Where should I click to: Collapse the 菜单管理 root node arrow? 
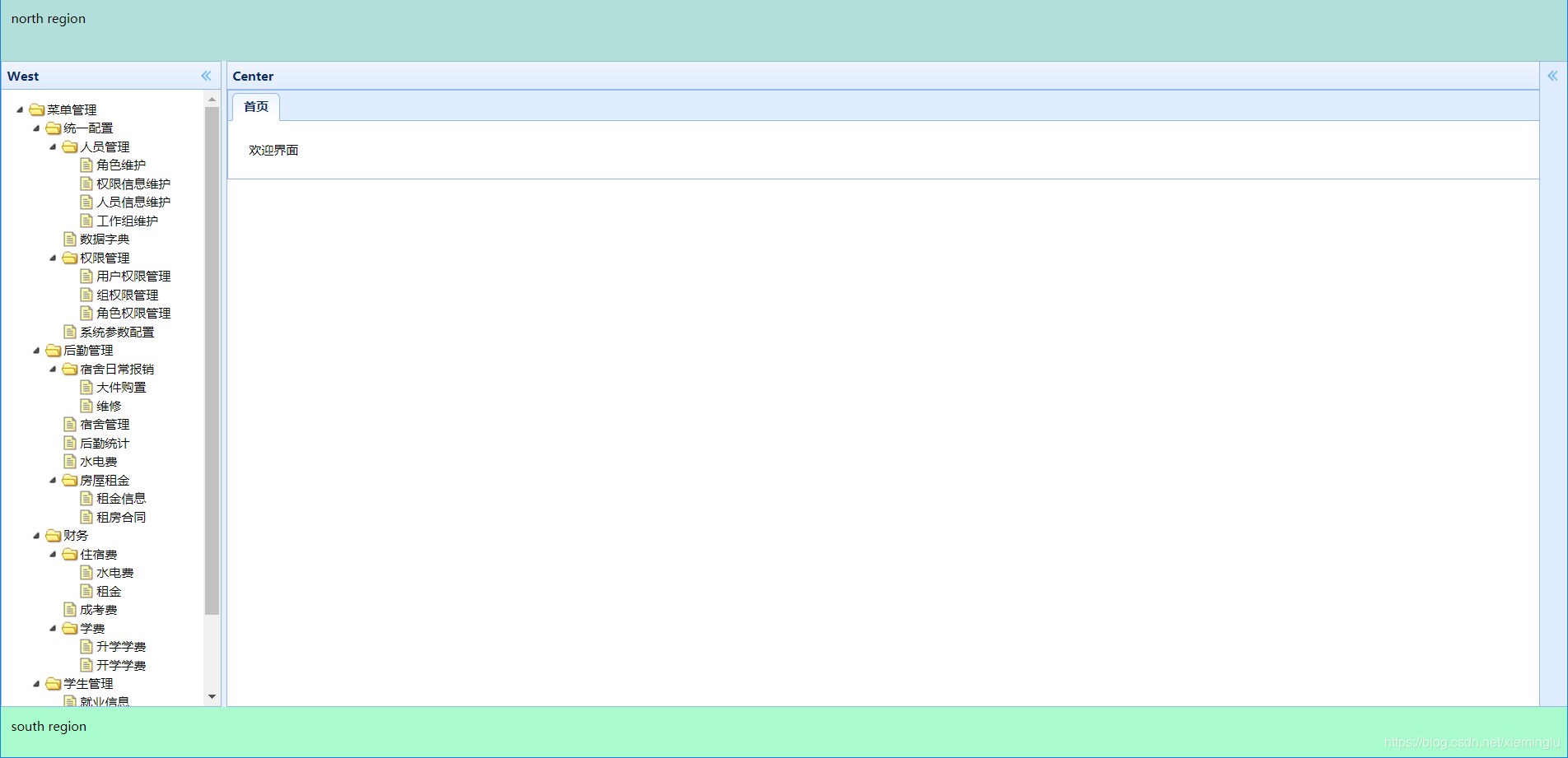20,109
